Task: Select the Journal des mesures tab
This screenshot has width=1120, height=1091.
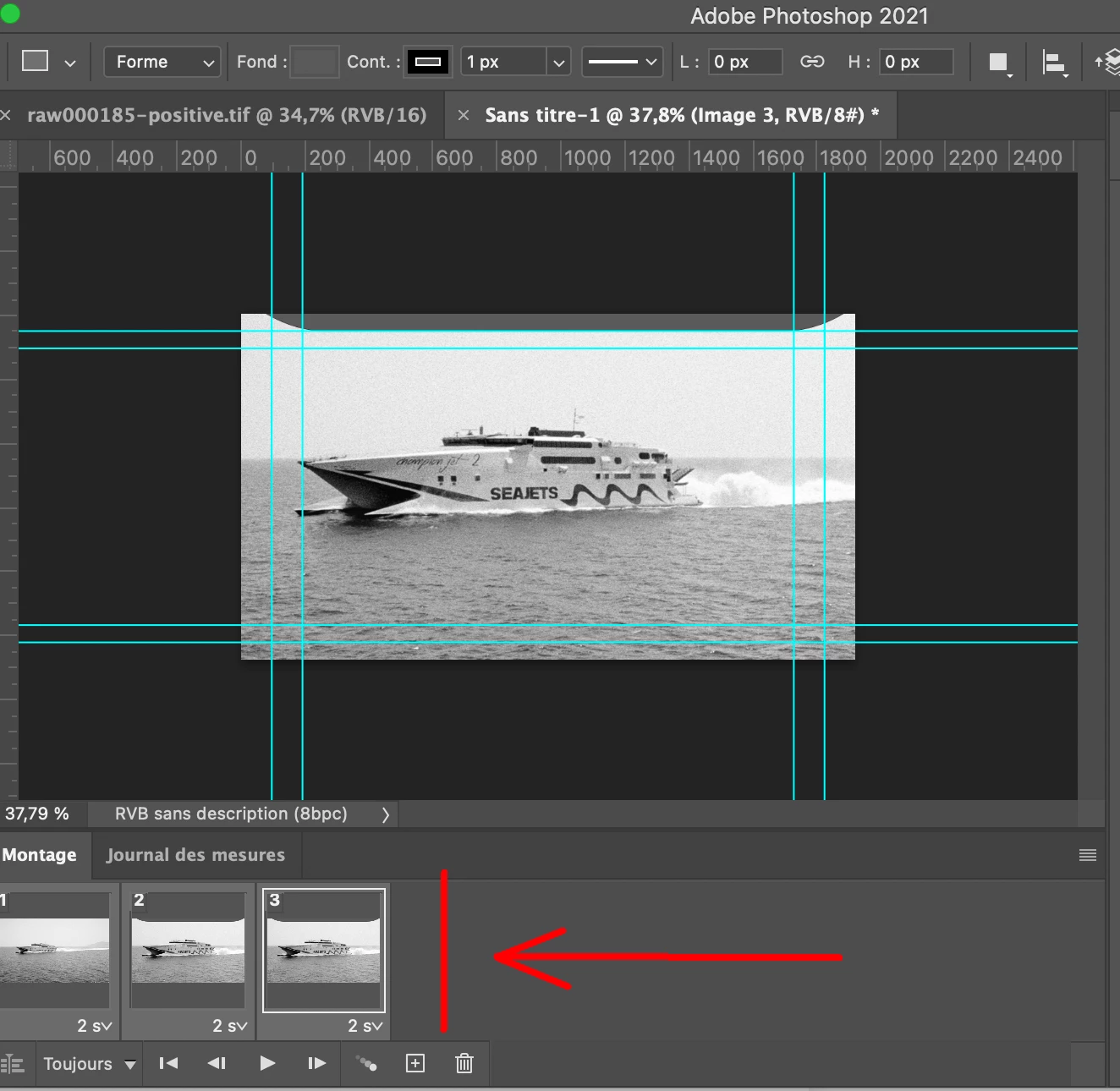Action: [x=195, y=855]
